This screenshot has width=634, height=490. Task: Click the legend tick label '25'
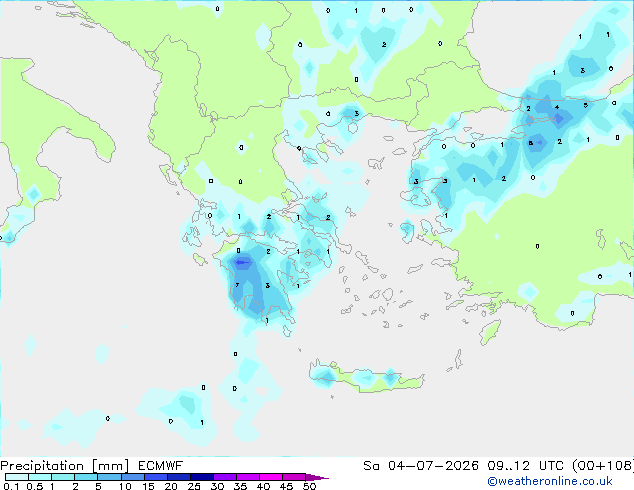[194, 486]
